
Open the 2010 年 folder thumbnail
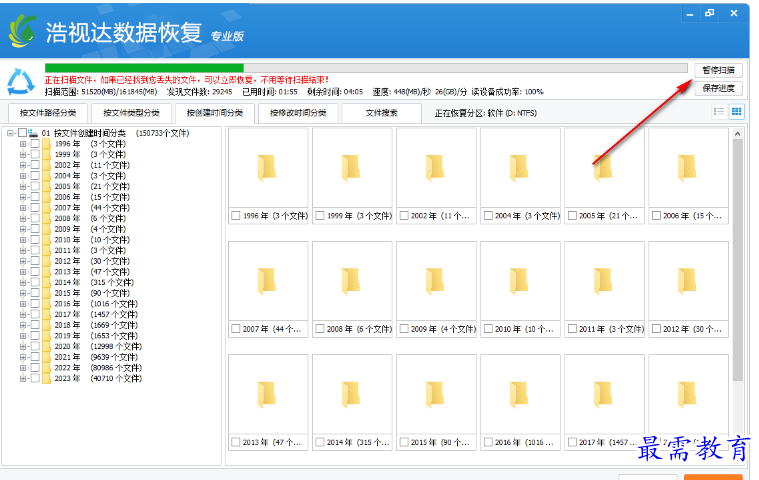tap(520, 281)
